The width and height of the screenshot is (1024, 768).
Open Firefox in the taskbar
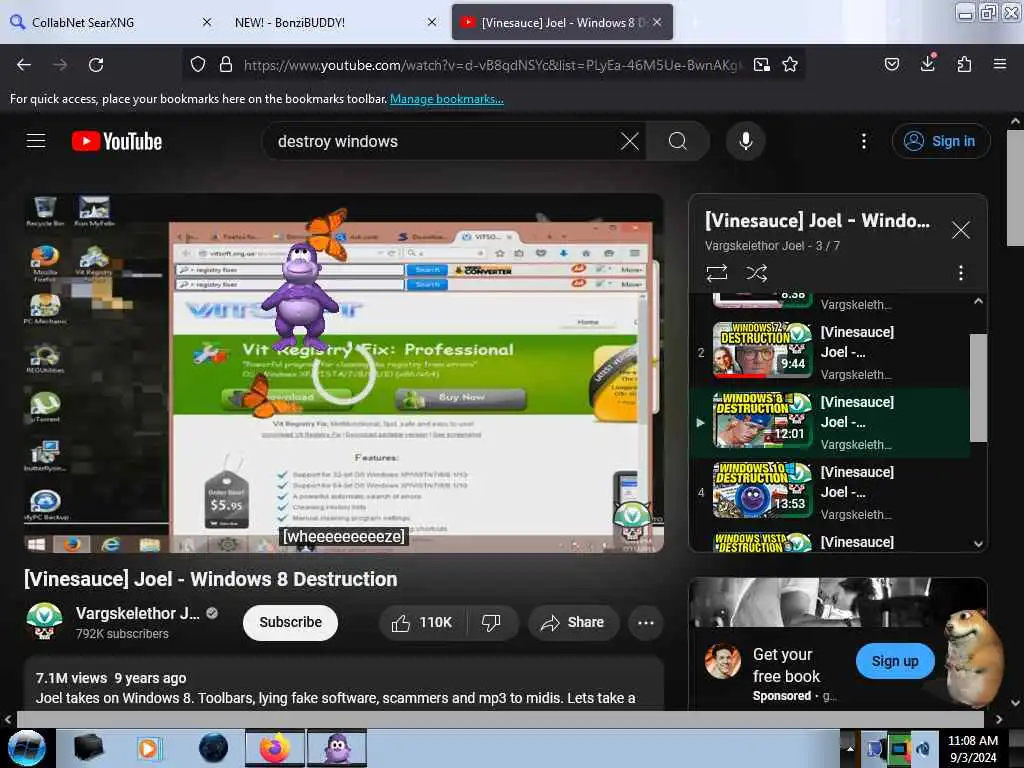275,748
